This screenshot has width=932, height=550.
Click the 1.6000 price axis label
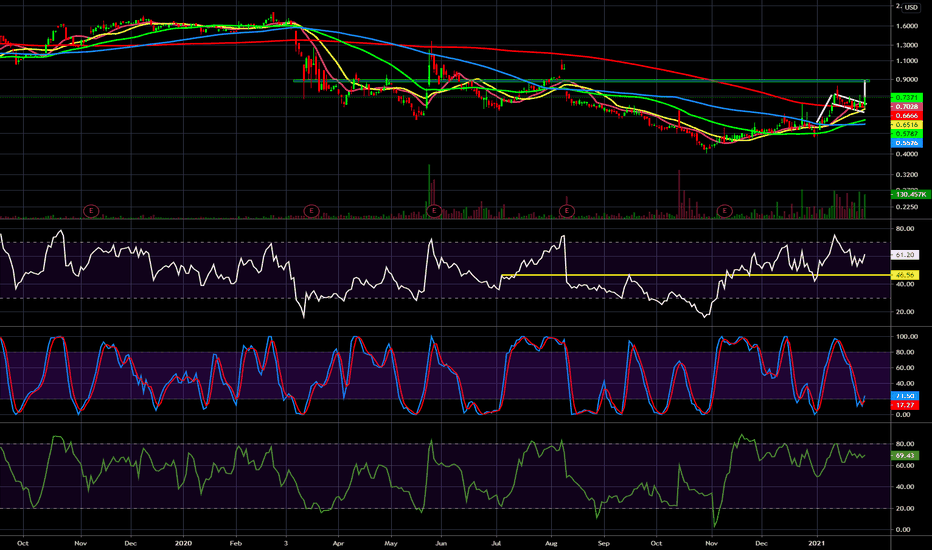(906, 26)
